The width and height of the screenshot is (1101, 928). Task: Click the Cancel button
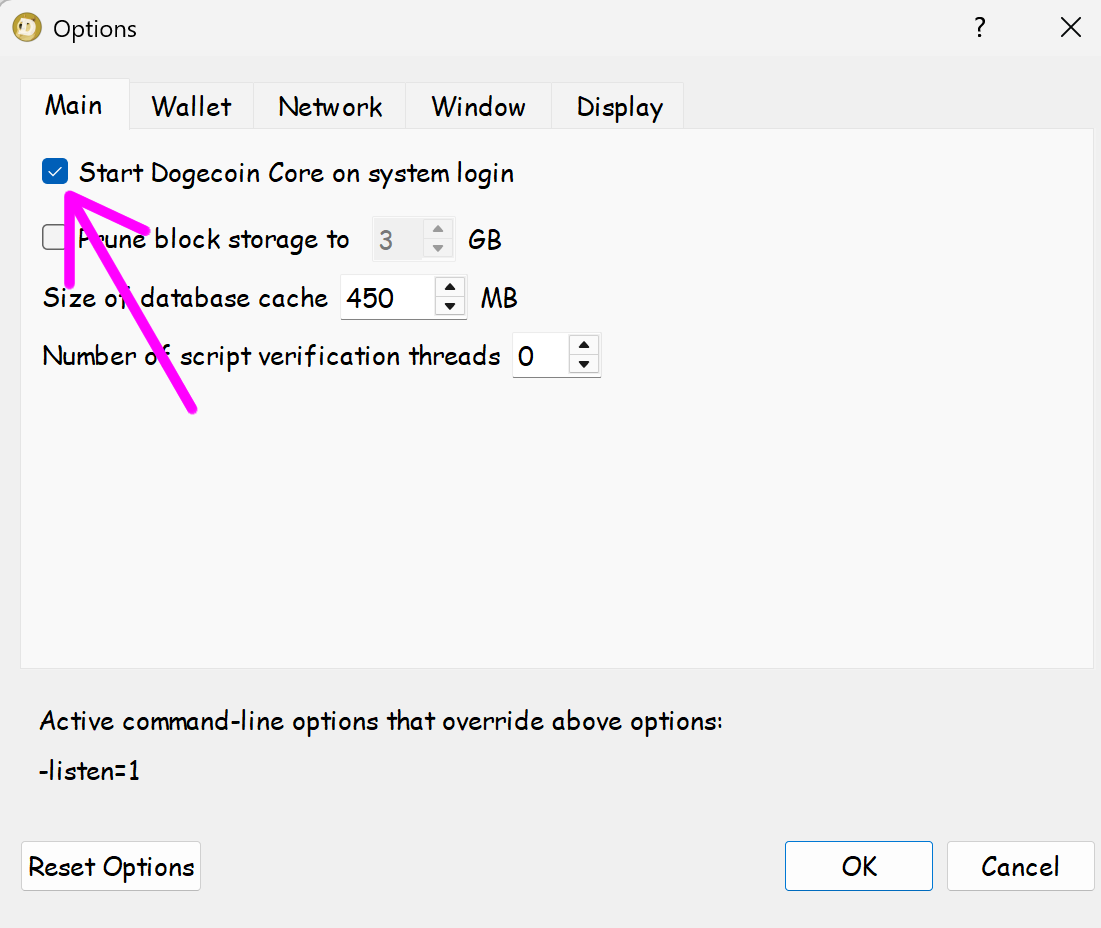[x=1020, y=866]
